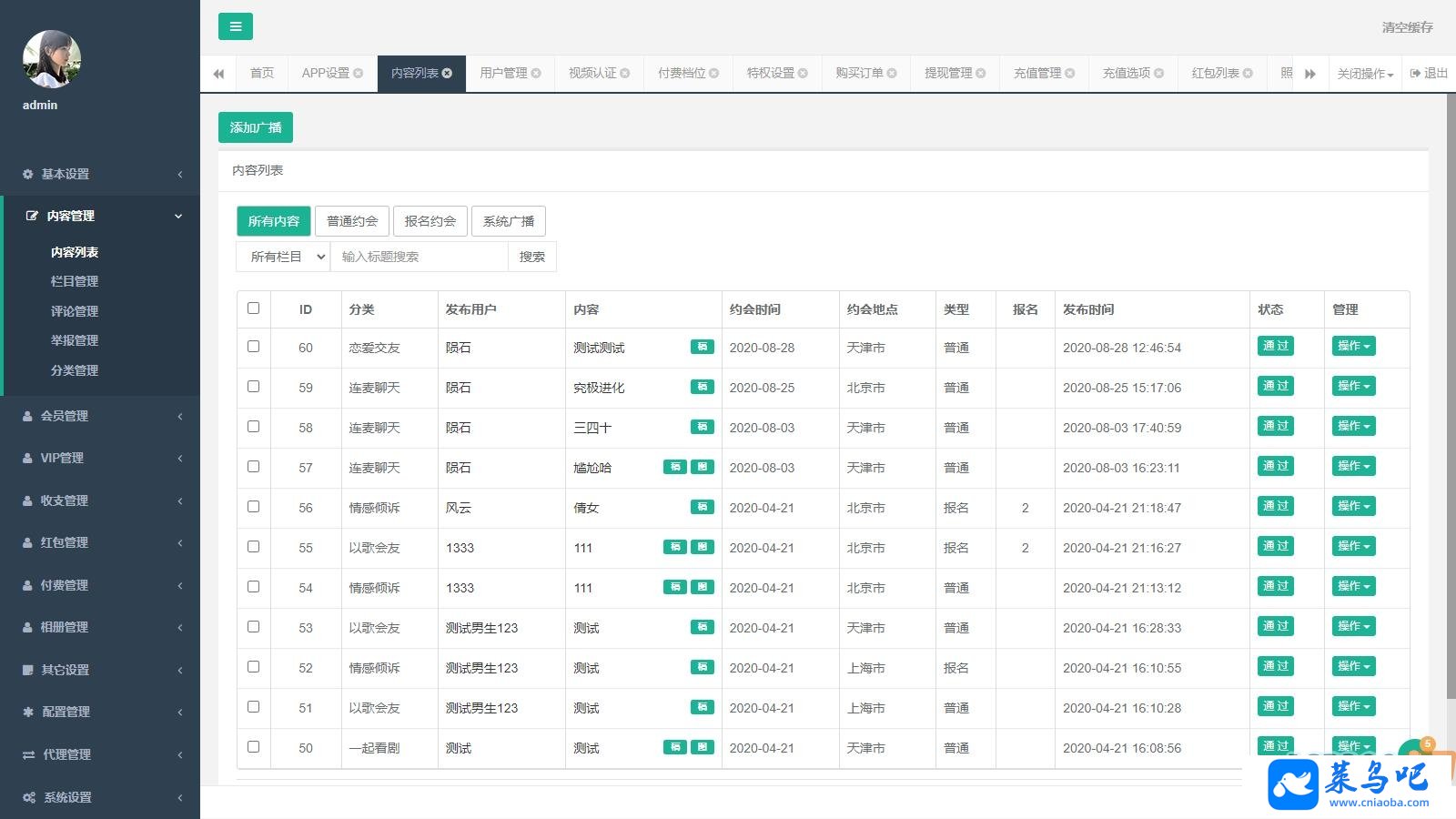Click the 图 badge in row 尴尬哈
Screen dimensions: 1456x819
pos(702,467)
